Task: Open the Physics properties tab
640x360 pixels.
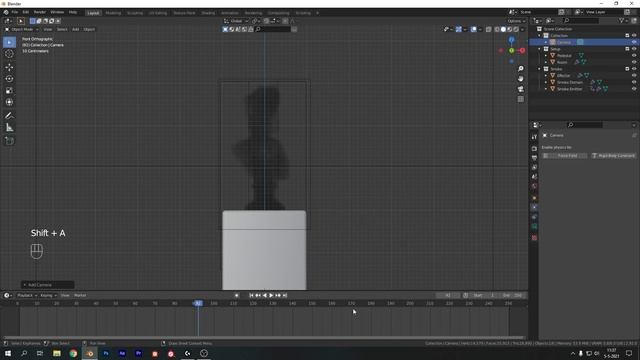Action: click(534, 207)
